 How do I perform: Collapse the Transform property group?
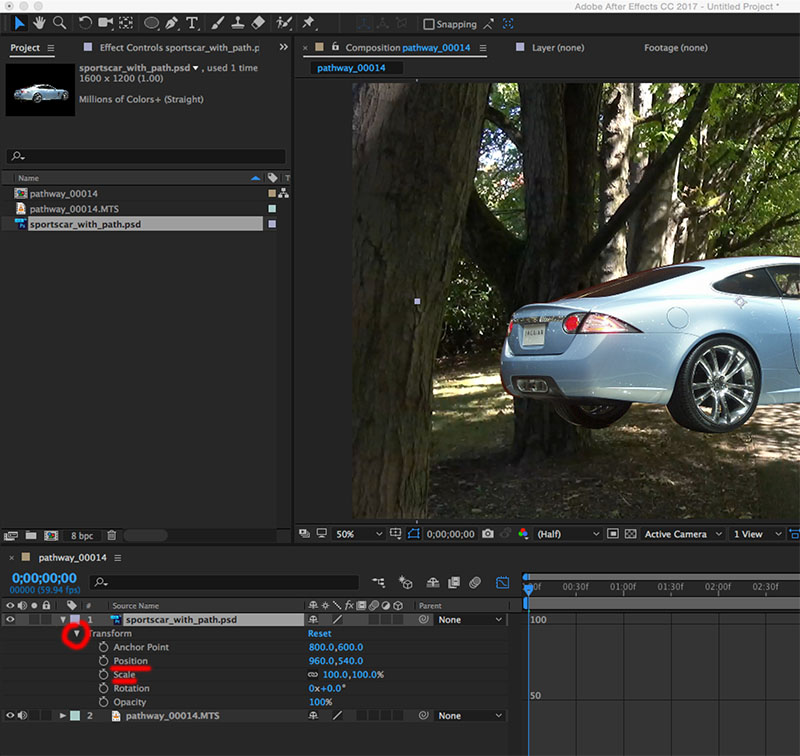[x=76, y=634]
